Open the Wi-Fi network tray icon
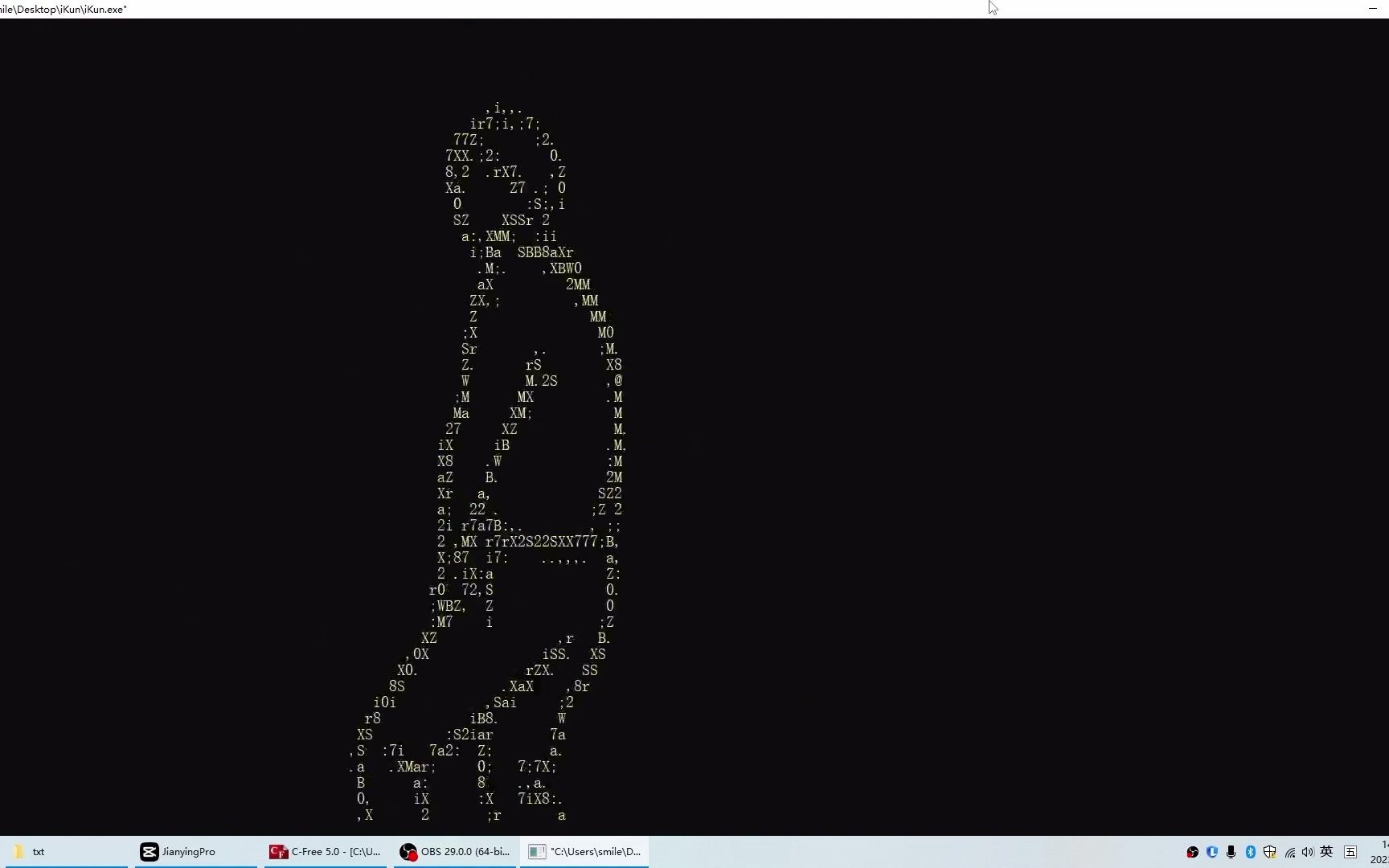Screen dimensions: 1389x868 point(1290,852)
